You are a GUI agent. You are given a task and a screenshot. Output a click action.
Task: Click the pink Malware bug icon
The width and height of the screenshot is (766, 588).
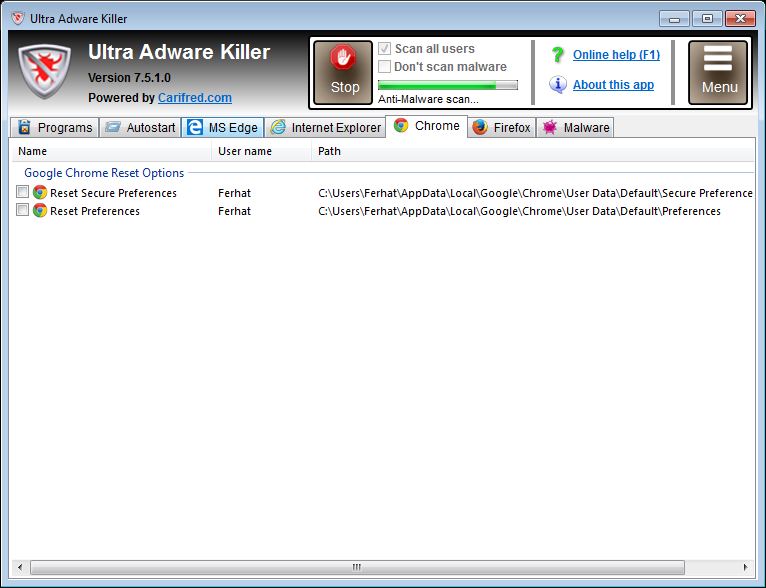(550, 127)
